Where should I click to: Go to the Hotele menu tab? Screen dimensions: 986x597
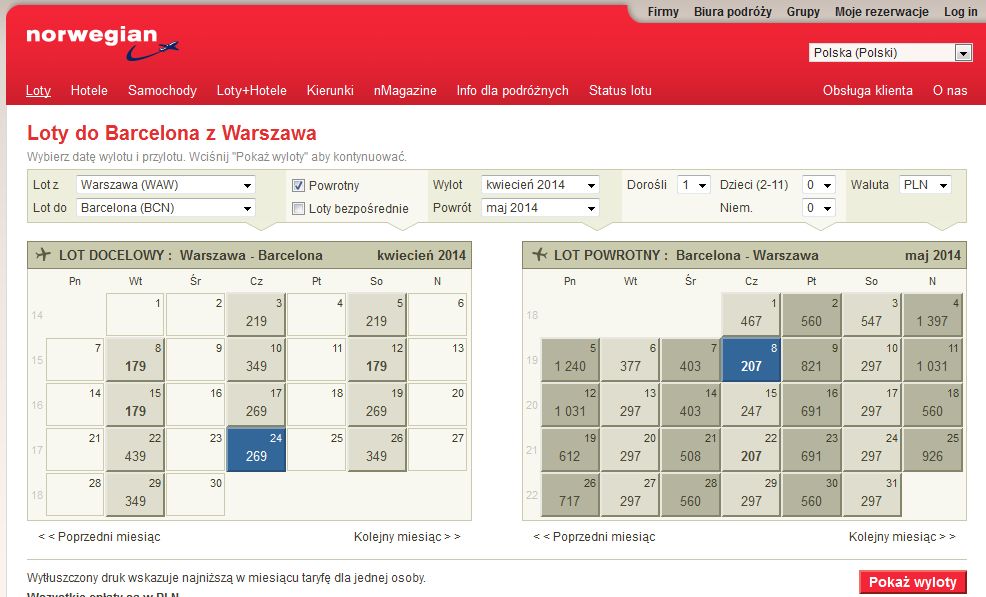coord(89,91)
